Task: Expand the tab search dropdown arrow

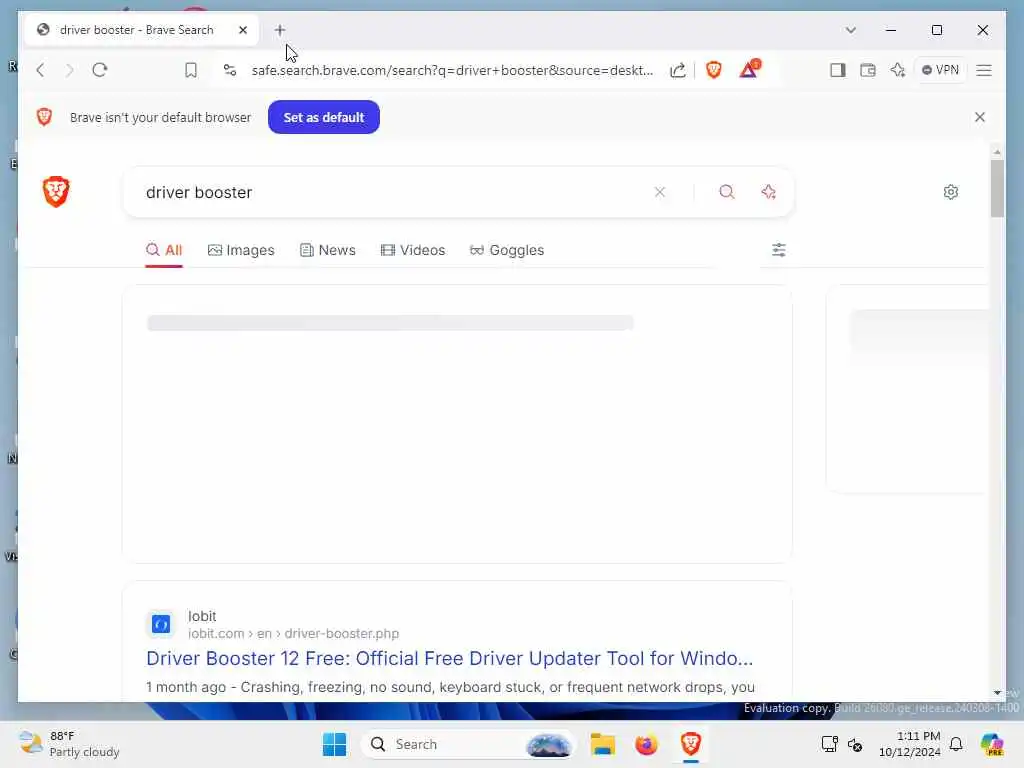Action: pos(850,30)
